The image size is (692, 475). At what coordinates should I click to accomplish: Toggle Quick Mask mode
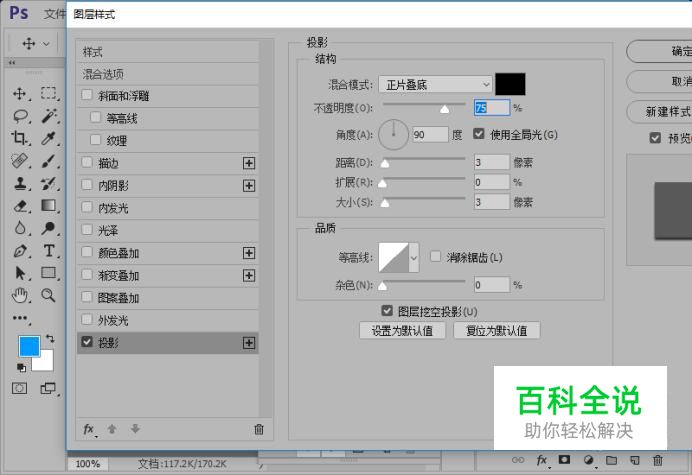(x=19, y=388)
